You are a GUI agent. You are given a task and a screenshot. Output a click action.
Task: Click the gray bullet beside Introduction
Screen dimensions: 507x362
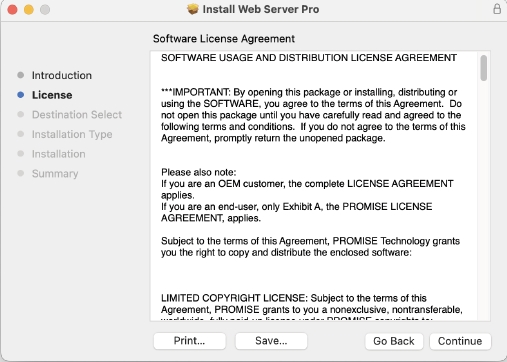tap(21, 75)
